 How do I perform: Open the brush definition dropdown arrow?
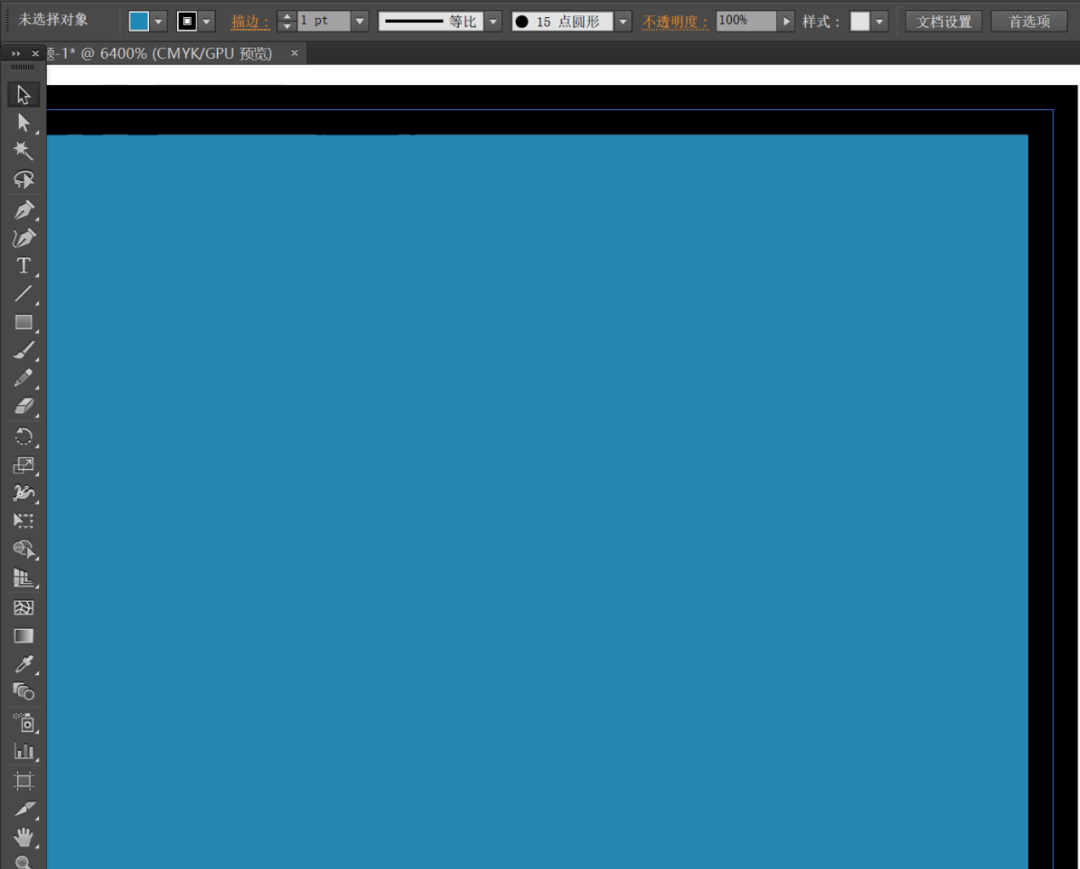click(623, 22)
